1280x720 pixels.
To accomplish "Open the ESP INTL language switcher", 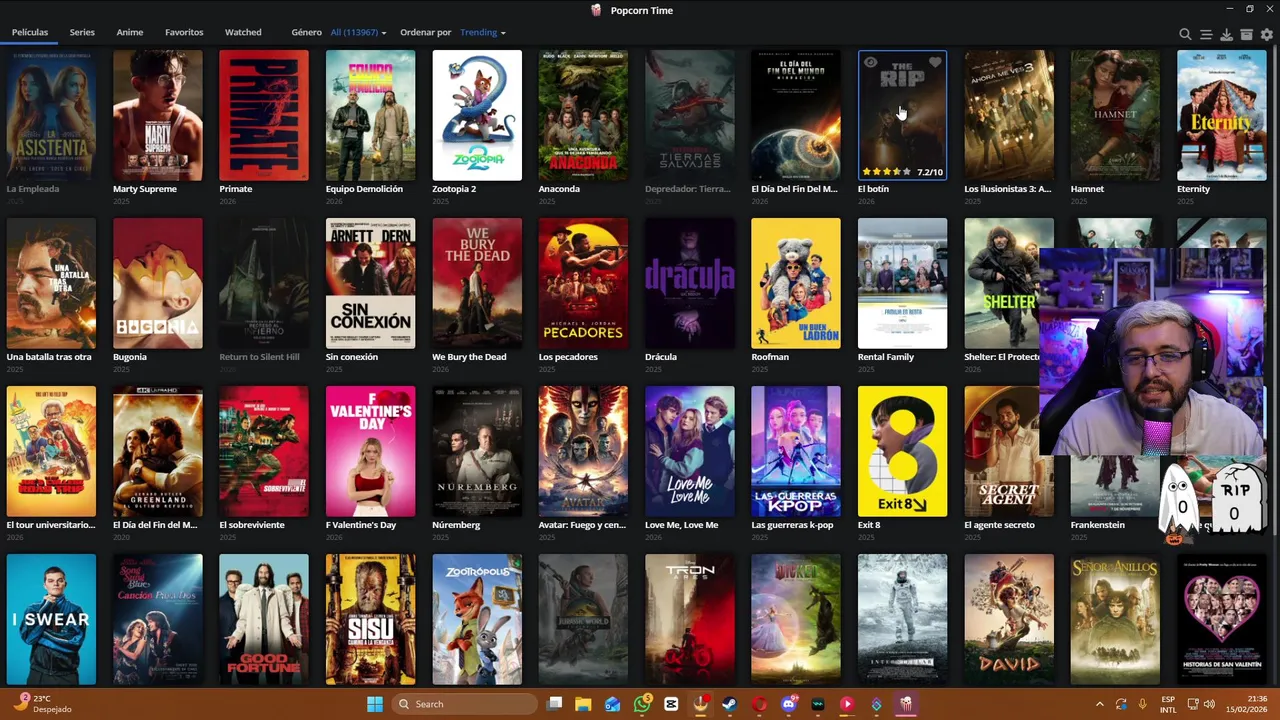I will tap(1168, 704).
